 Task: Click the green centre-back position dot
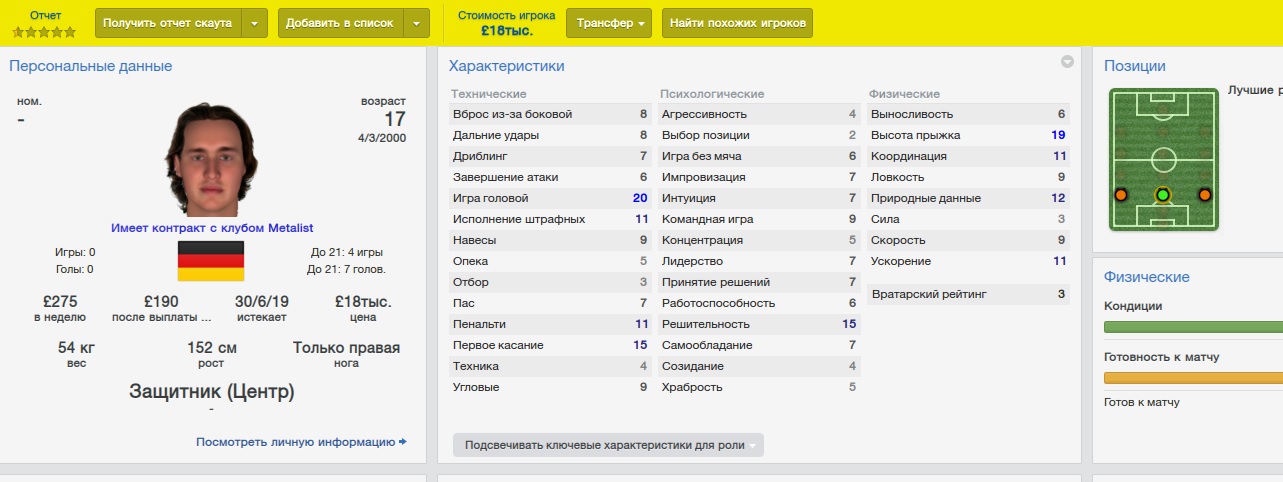(1162, 194)
